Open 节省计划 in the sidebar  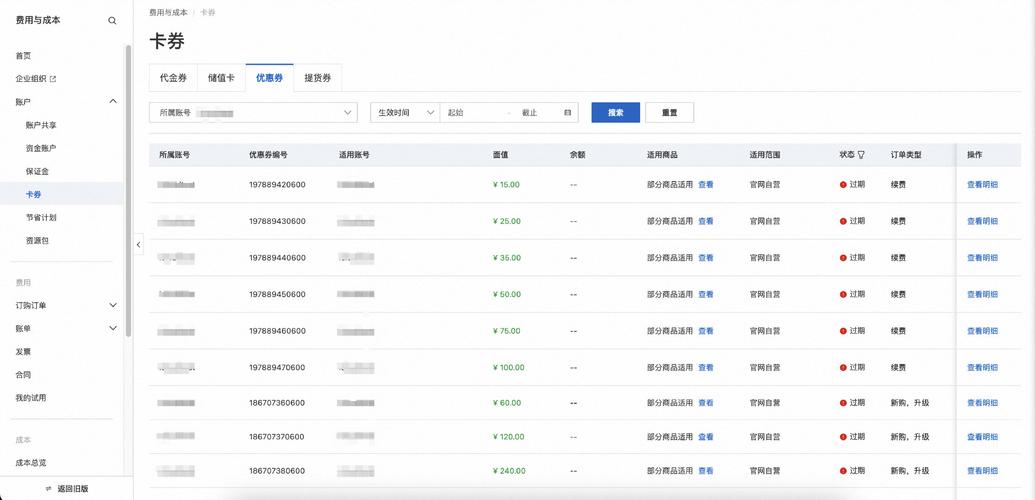pyautogui.click(x=41, y=217)
